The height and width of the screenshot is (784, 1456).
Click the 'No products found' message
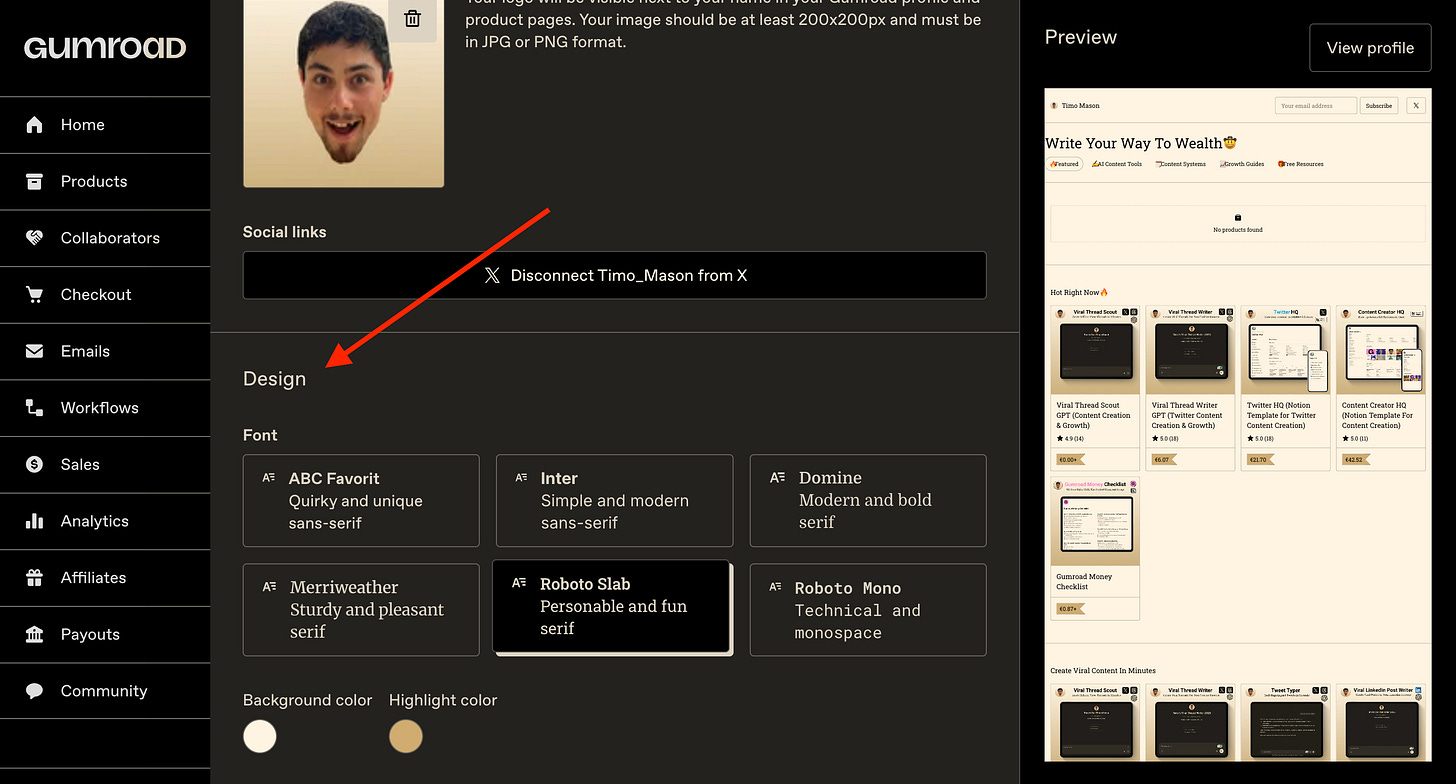1237,230
